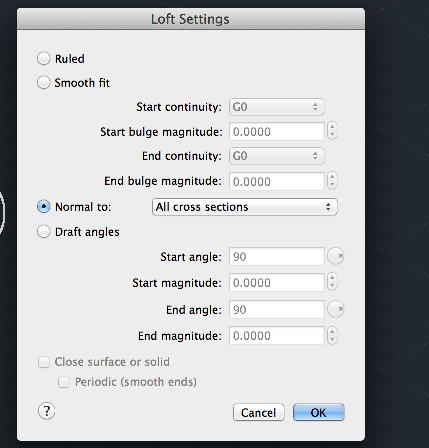Adjust the Start bulge magnitude stepper
The width and height of the screenshot is (429, 448).
pyautogui.click(x=332, y=131)
